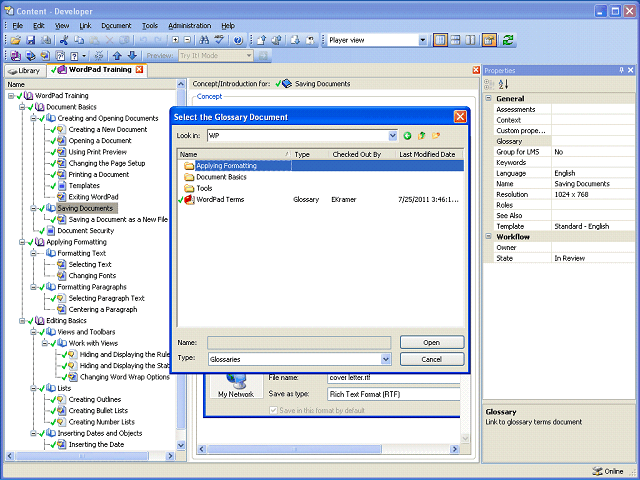The height and width of the screenshot is (480, 640).
Task: Toggle Save in this format by default
Action: [273, 410]
